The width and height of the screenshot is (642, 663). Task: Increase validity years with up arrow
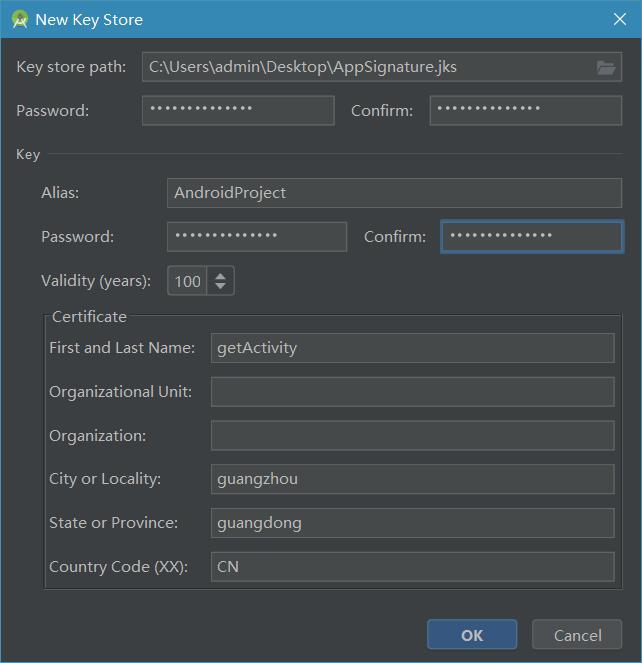click(221, 275)
